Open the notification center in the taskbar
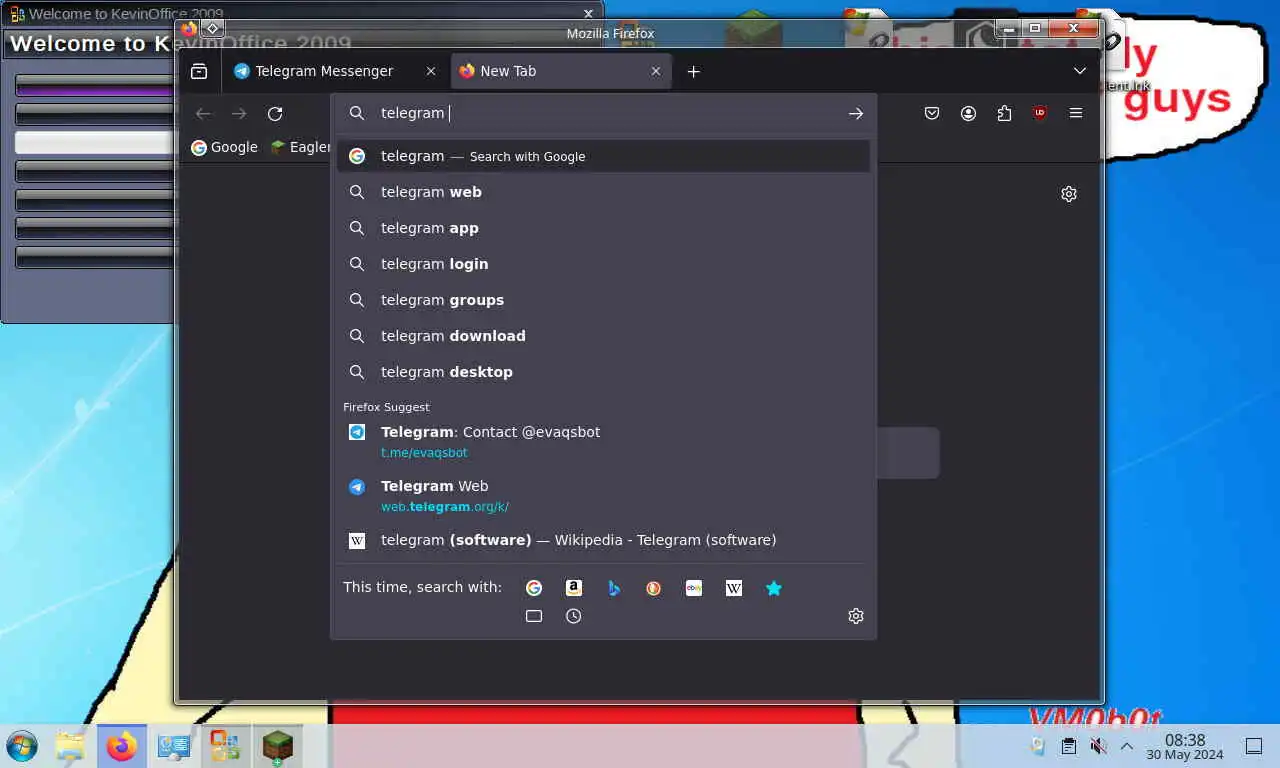The image size is (1280, 768). tap(1253, 746)
